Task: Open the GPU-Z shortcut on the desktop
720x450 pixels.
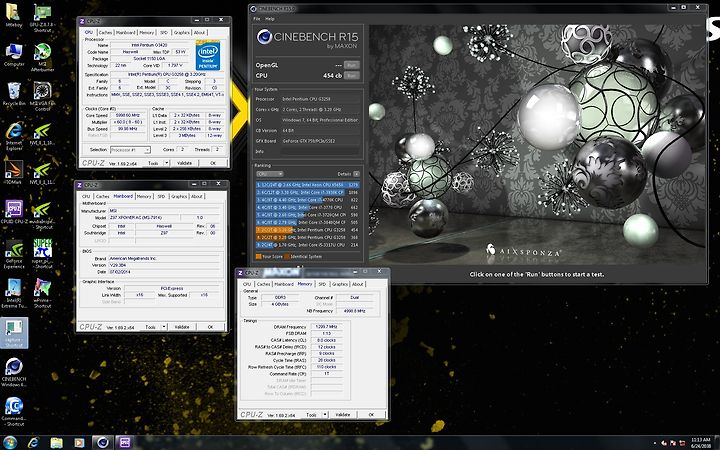Action: click(x=42, y=17)
